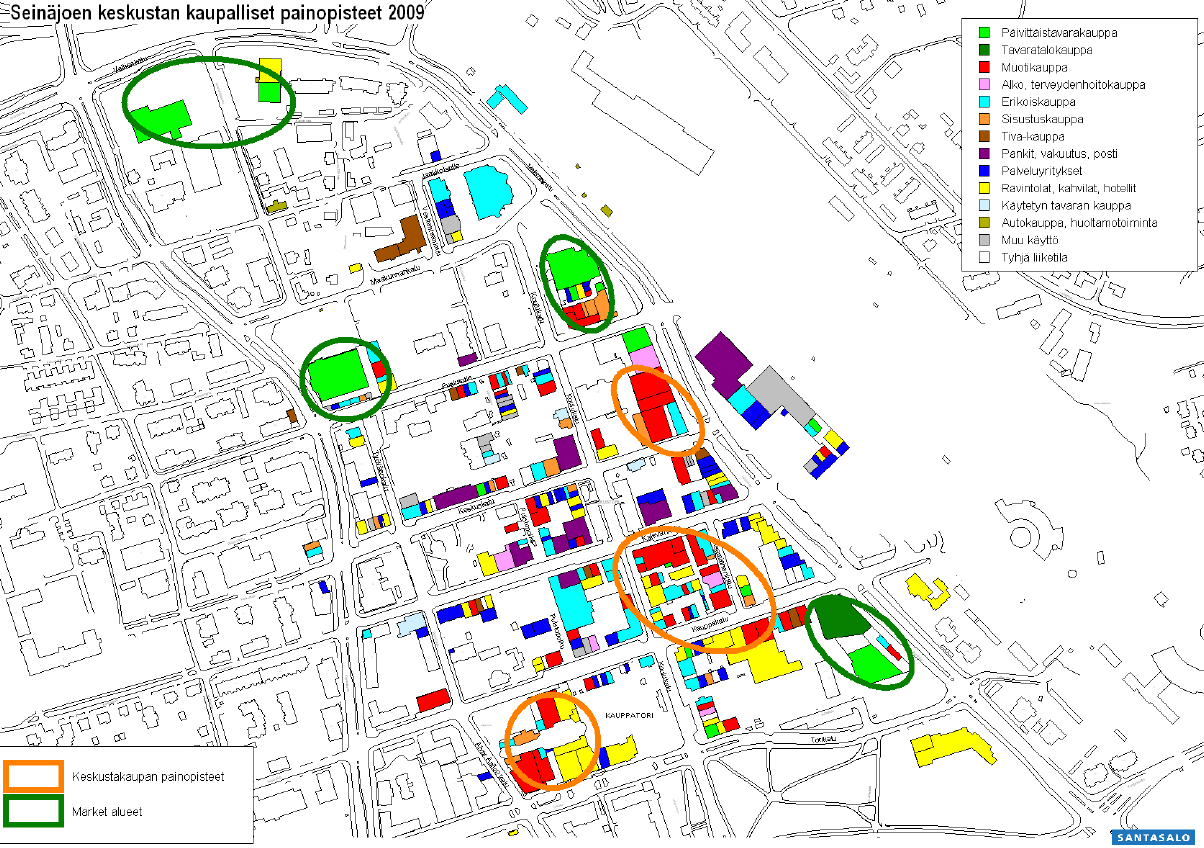This screenshot has width=1204, height=848.
Task: Click the orange Sisustuskauppa legend swatch
Action: click(984, 119)
